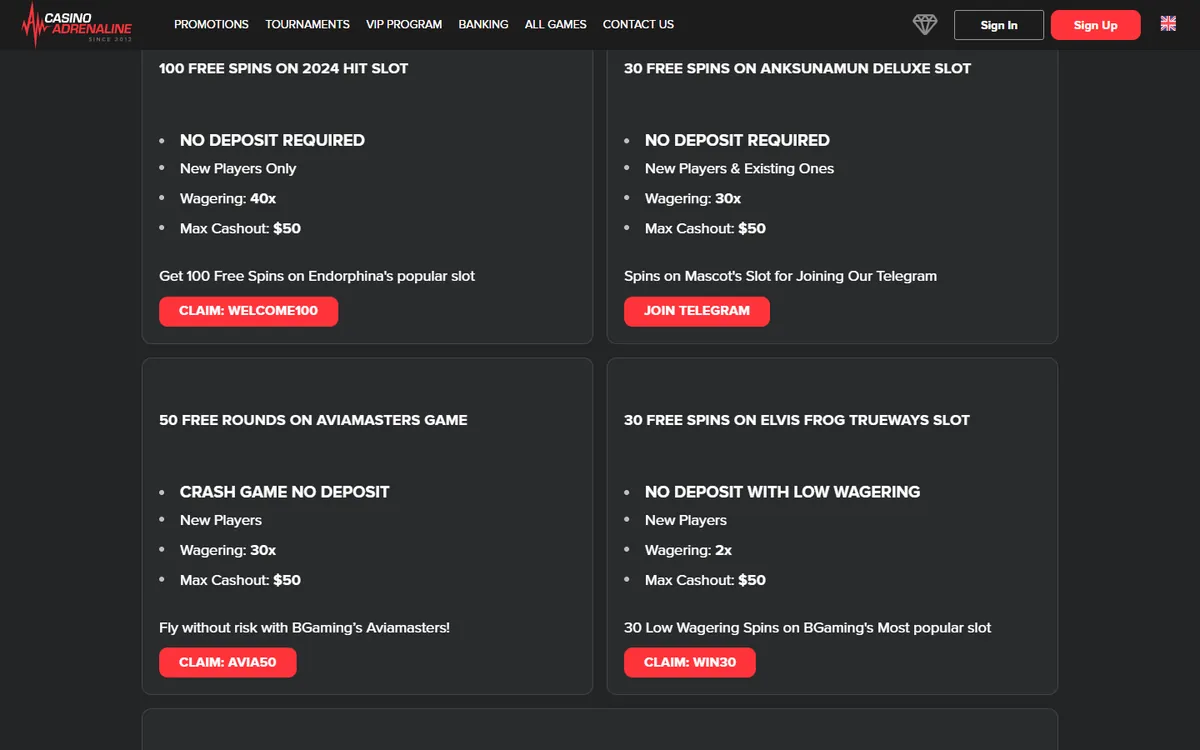Click Get 100 Free Spins on Endorphina's text
The width and height of the screenshot is (1200, 750).
(317, 276)
